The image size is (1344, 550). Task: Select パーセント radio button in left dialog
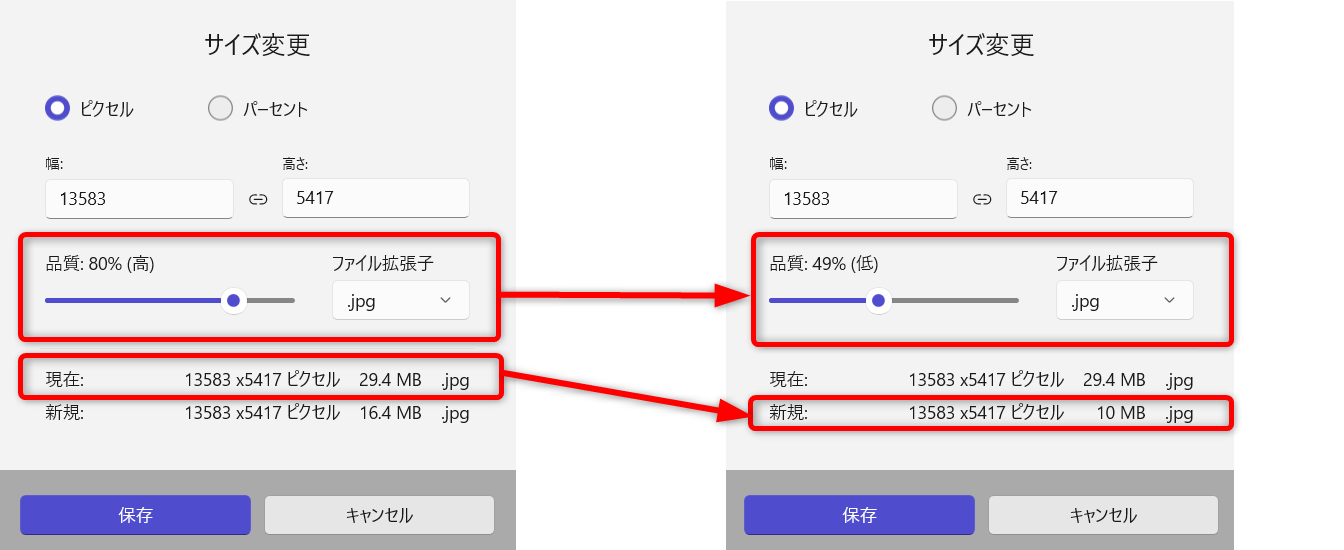[x=220, y=109]
